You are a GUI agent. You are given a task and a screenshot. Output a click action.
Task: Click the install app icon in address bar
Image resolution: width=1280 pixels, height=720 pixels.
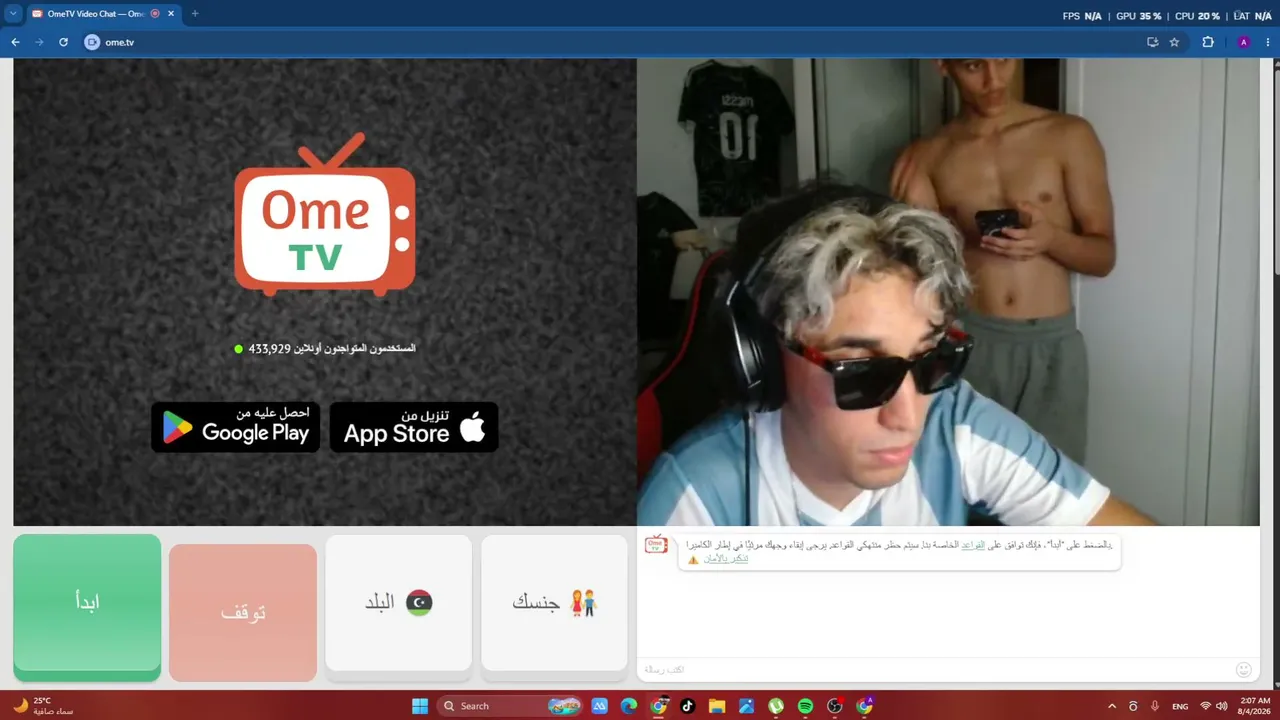click(1152, 42)
